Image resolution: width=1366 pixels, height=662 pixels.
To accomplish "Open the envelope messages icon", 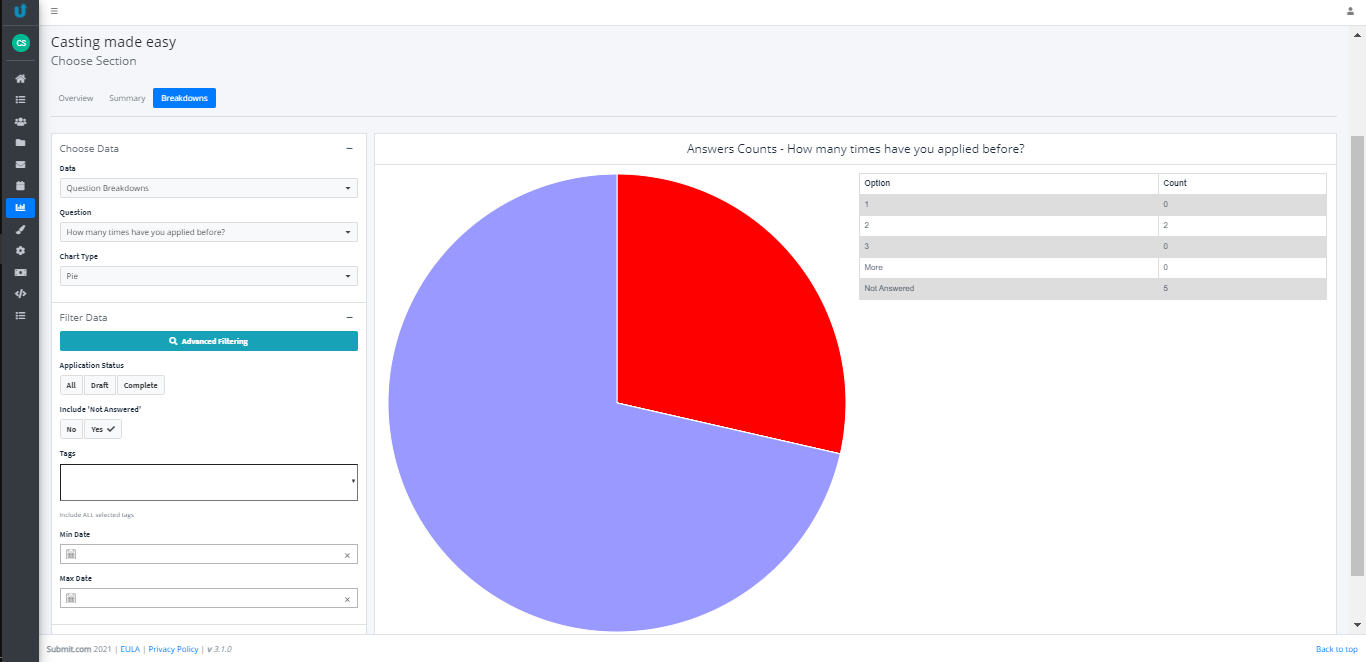I will tap(20, 164).
